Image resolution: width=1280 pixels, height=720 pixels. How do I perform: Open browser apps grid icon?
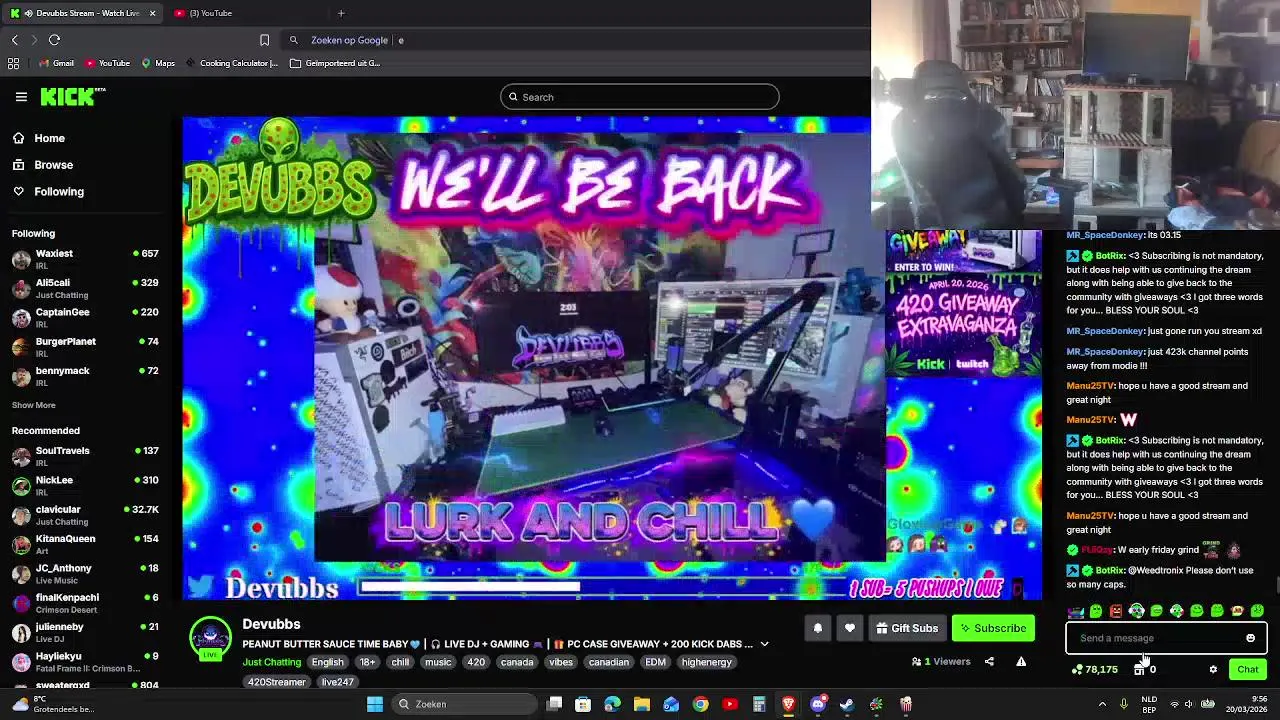[13, 63]
